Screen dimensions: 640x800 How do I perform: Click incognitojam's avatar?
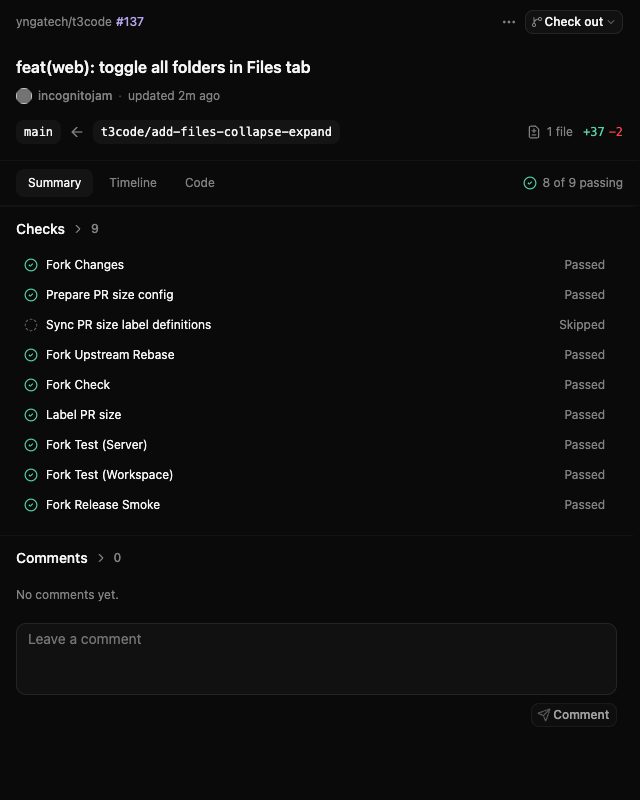pos(24,96)
